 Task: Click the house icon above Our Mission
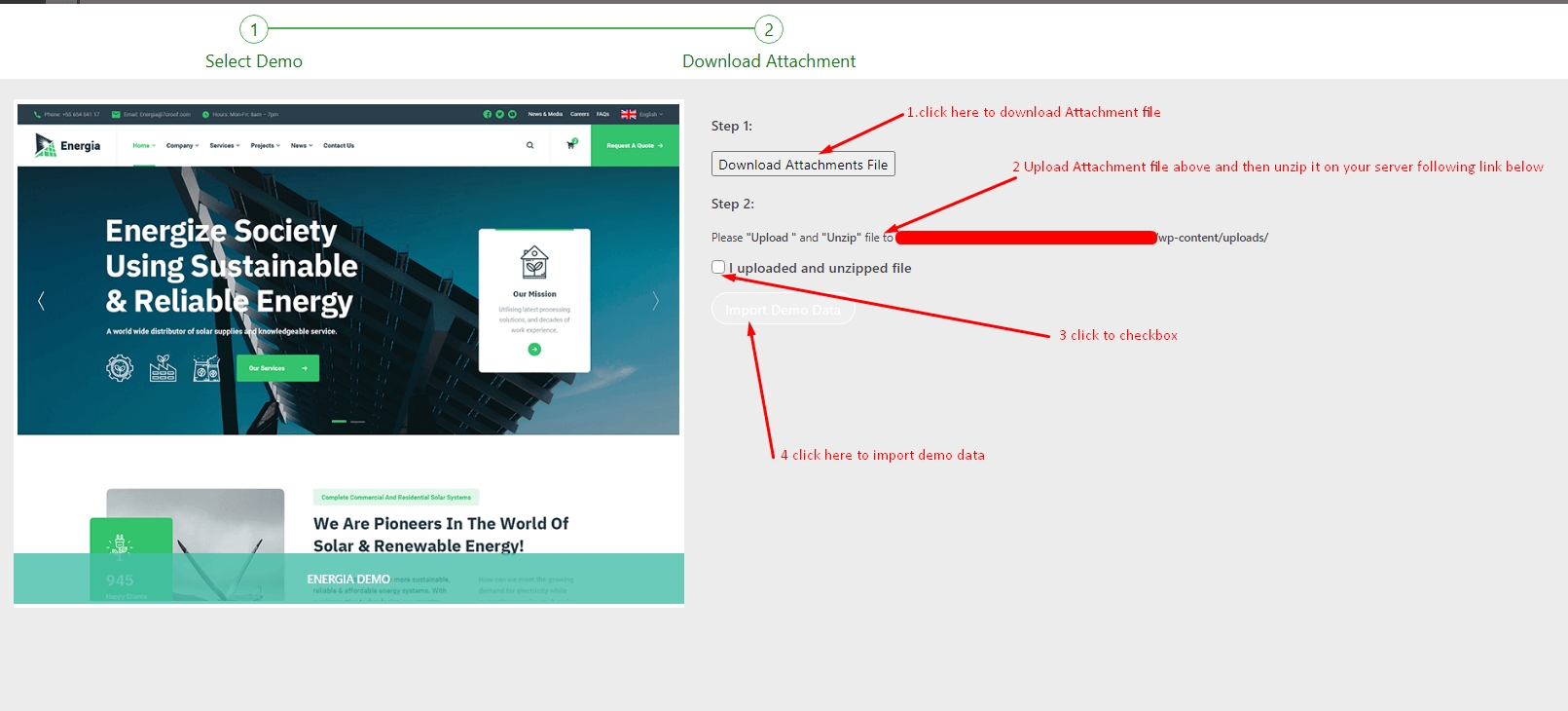534,263
